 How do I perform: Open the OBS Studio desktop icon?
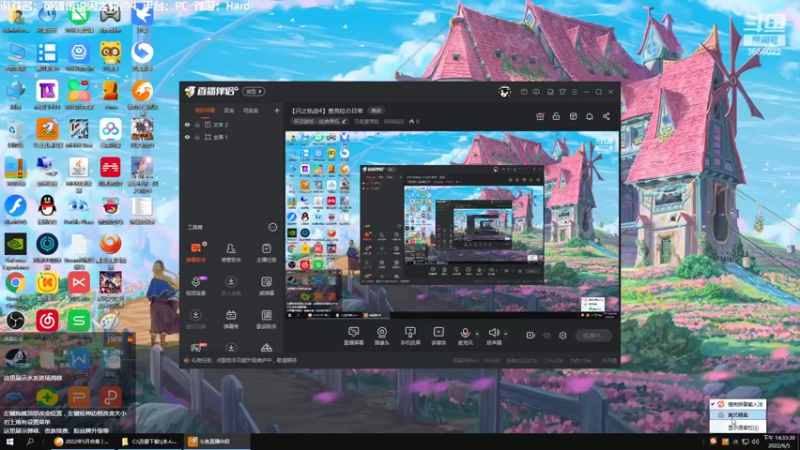(x=15, y=322)
